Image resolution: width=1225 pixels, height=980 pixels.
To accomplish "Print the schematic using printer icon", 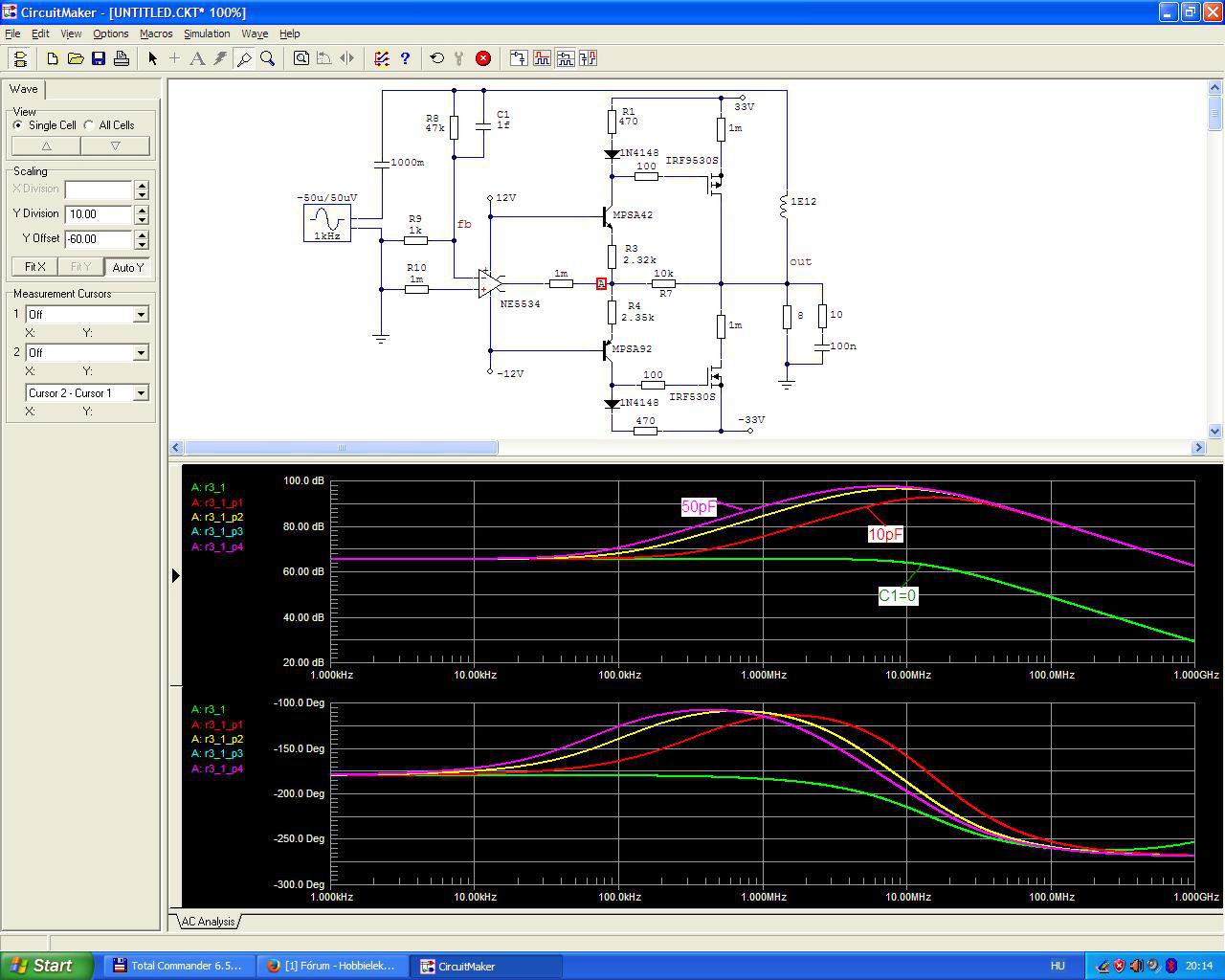I will [122, 58].
